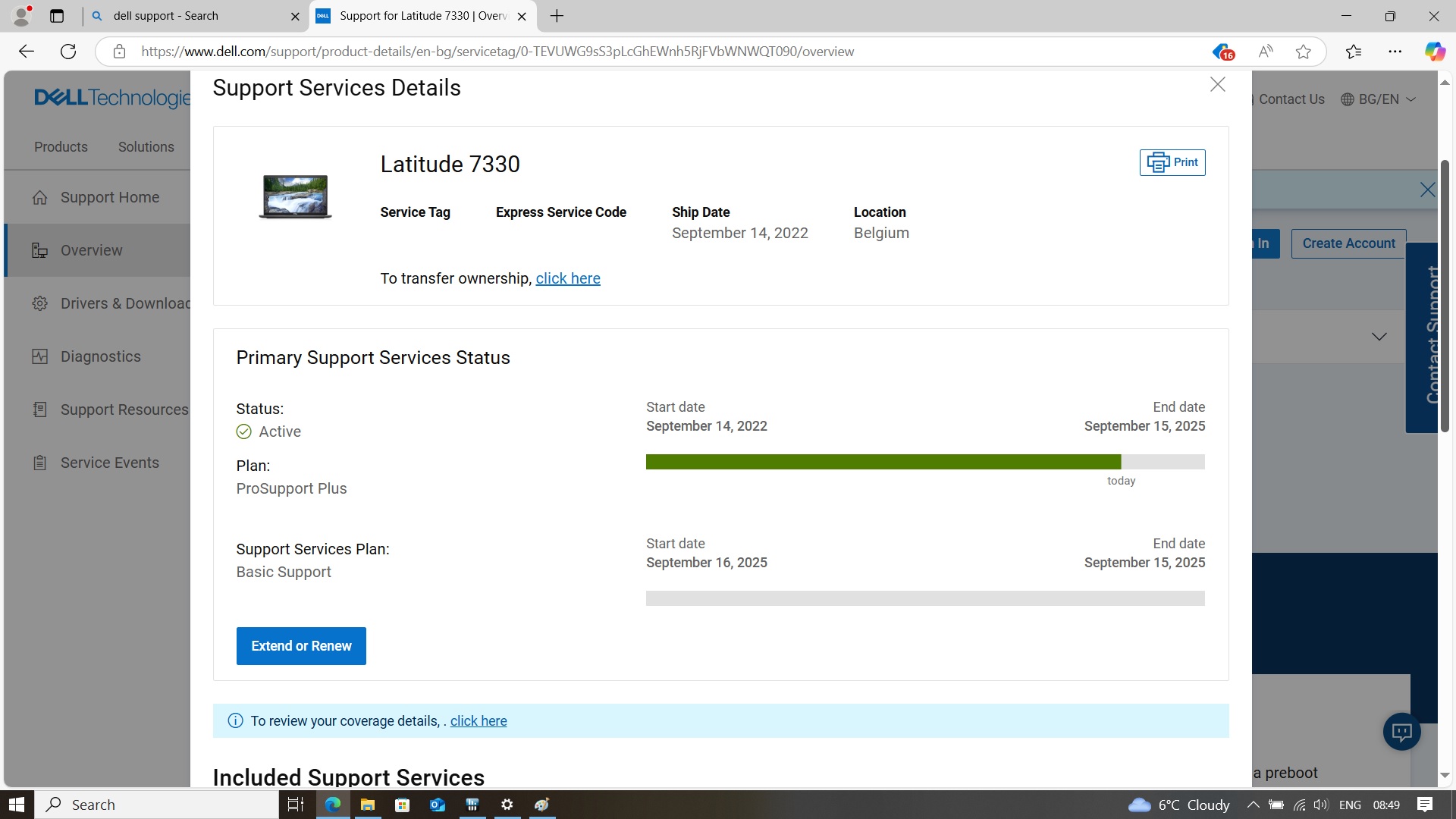This screenshot has height=819, width=1456.
Task: Open Support Resources in the sidebar
Action: [x=97, y=409]
